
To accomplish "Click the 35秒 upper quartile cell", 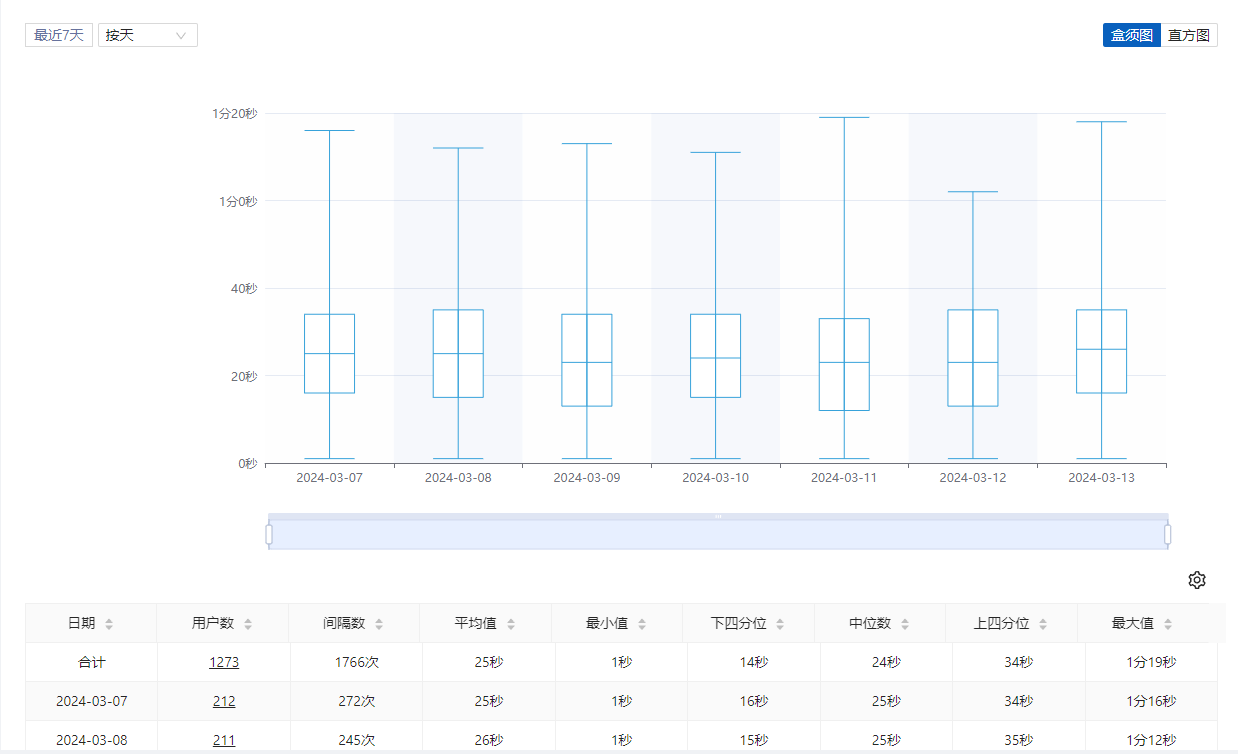I will [1018, 740].
